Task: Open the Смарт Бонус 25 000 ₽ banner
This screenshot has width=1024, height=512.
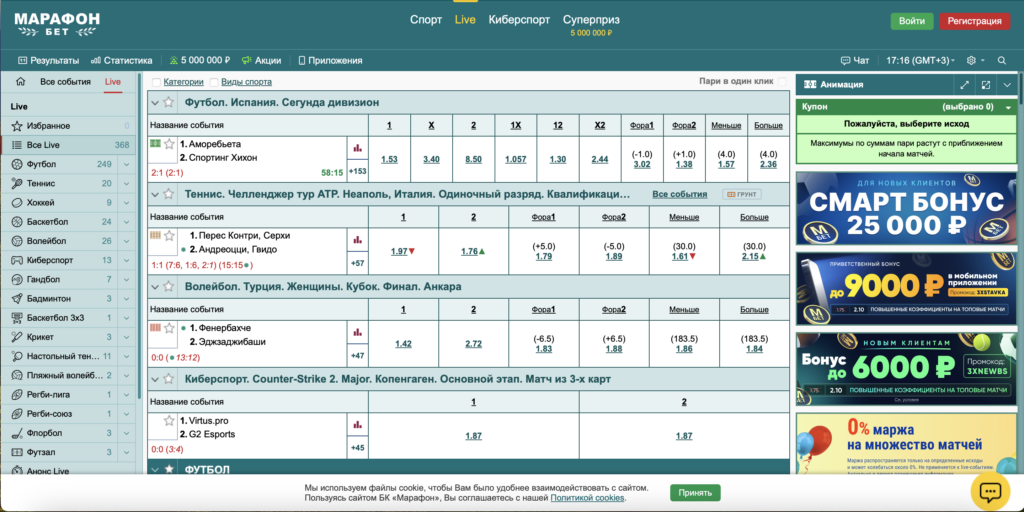Action: pyautogui.click(x=906, y=208)
